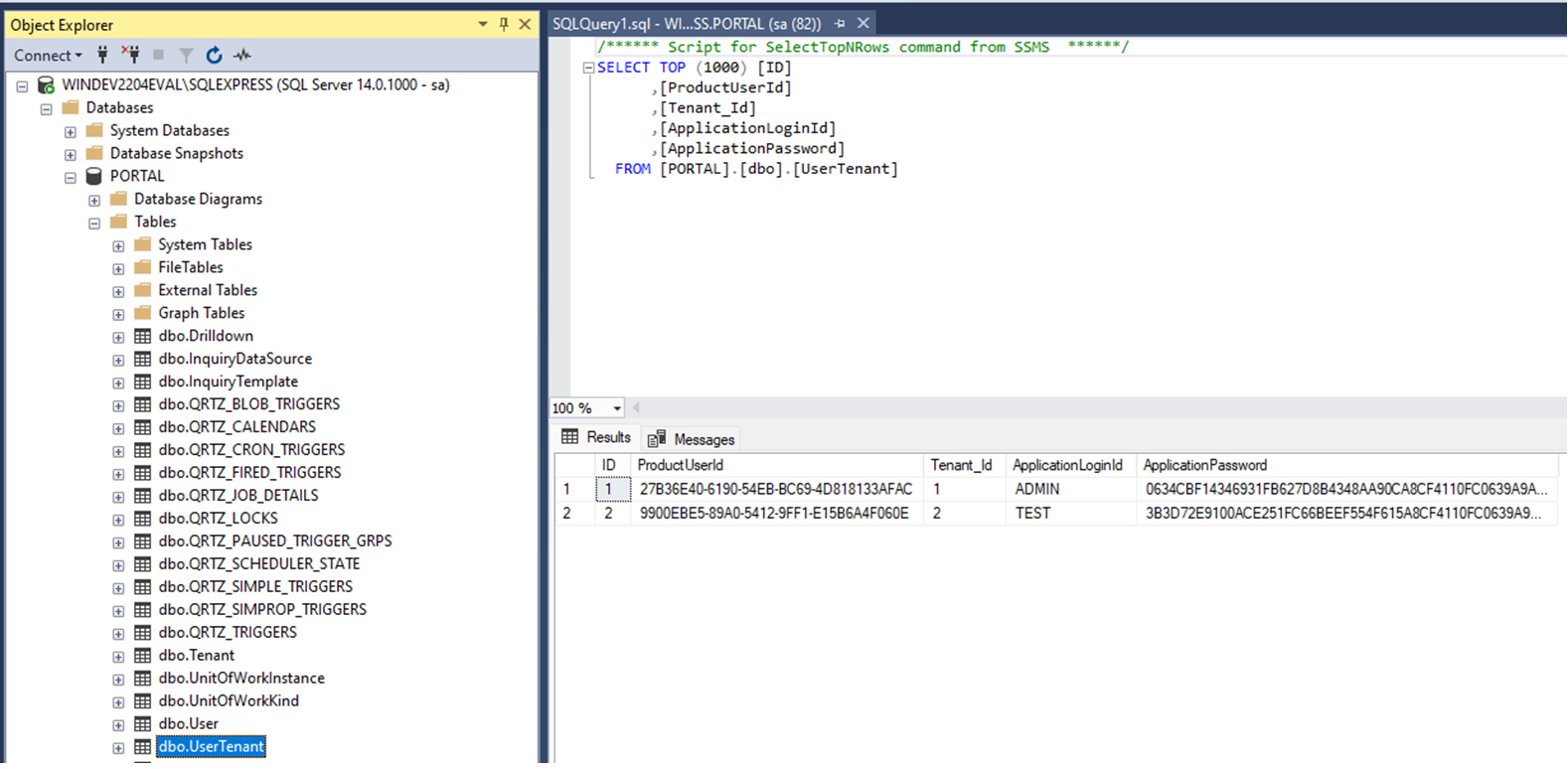The height and width of the screenshot is (769, 1568).
Task: Refresh the Object Explorer tree
Action: (x=214, y=55)
